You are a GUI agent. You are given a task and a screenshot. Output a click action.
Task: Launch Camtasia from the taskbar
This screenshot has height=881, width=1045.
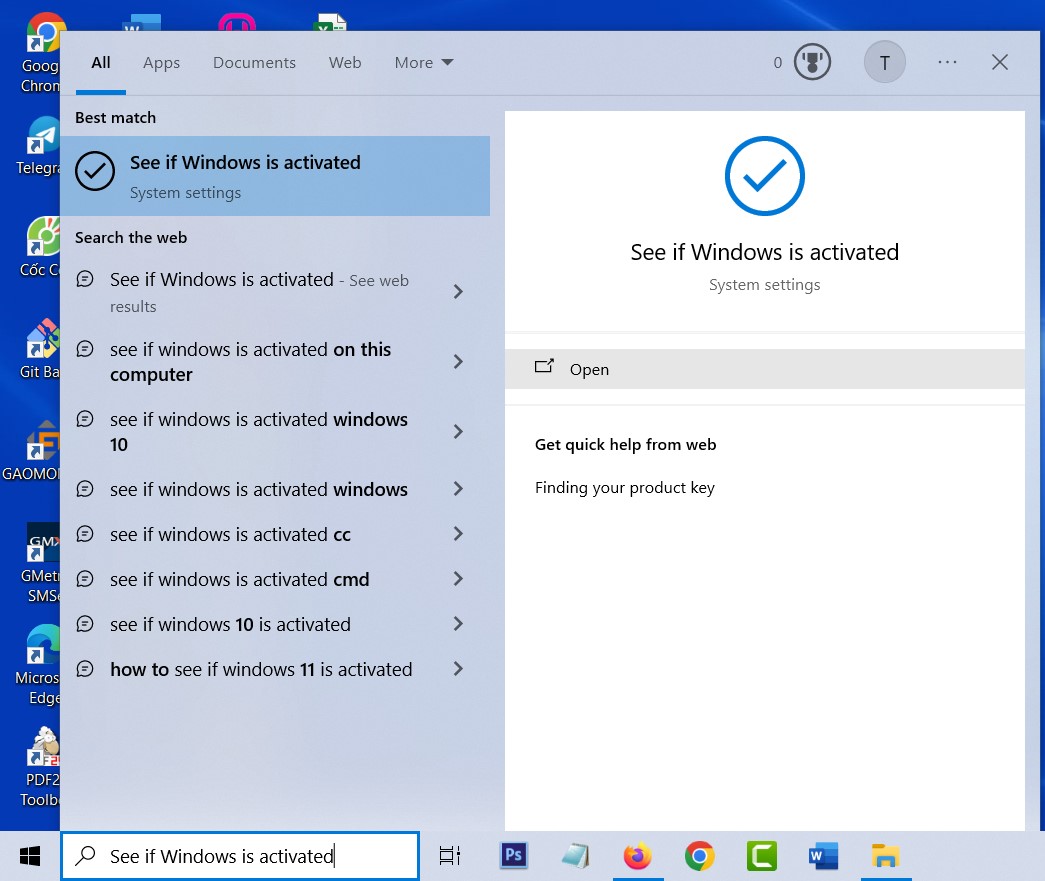tap(761, 856)
